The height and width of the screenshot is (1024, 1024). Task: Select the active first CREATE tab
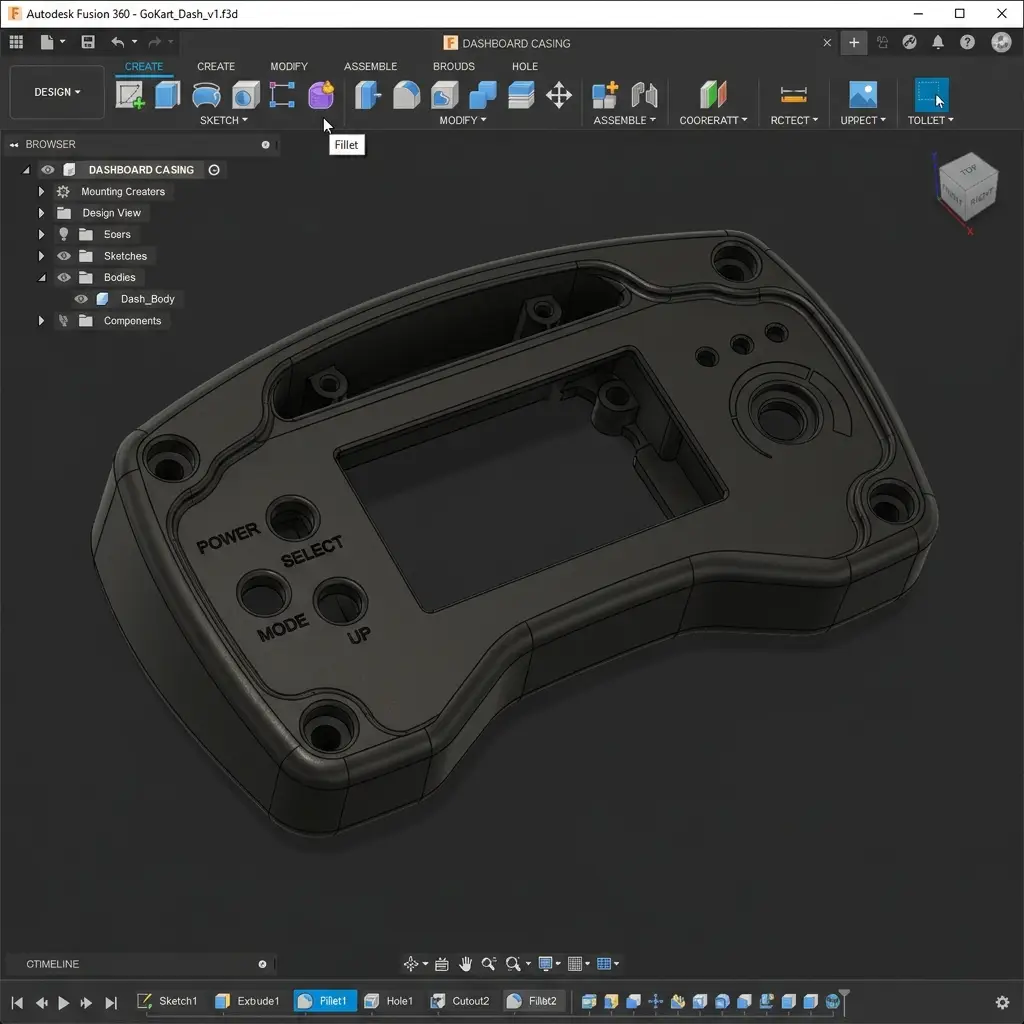coord(144,67)
